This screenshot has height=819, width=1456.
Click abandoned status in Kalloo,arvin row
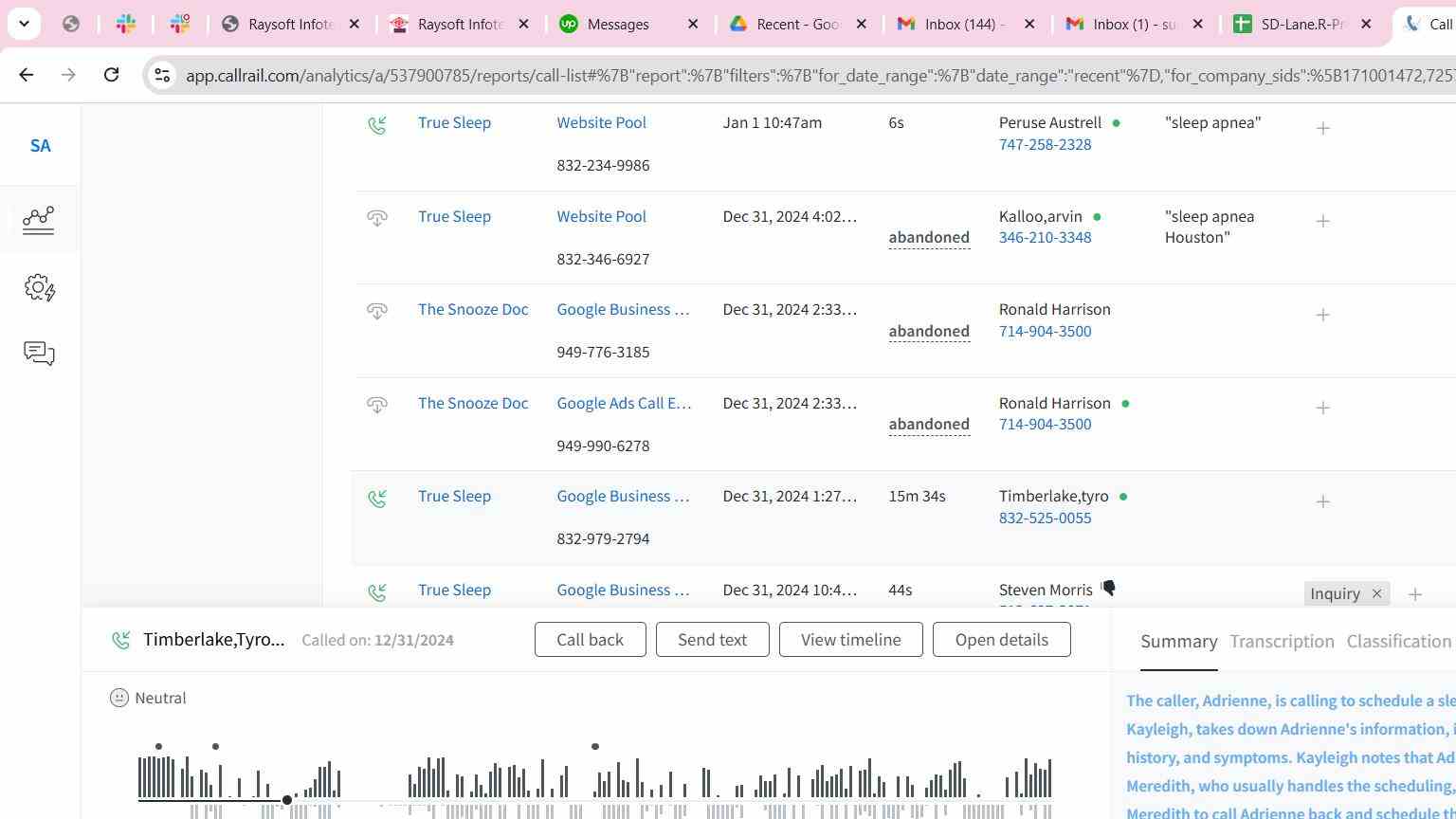(929, 237)
